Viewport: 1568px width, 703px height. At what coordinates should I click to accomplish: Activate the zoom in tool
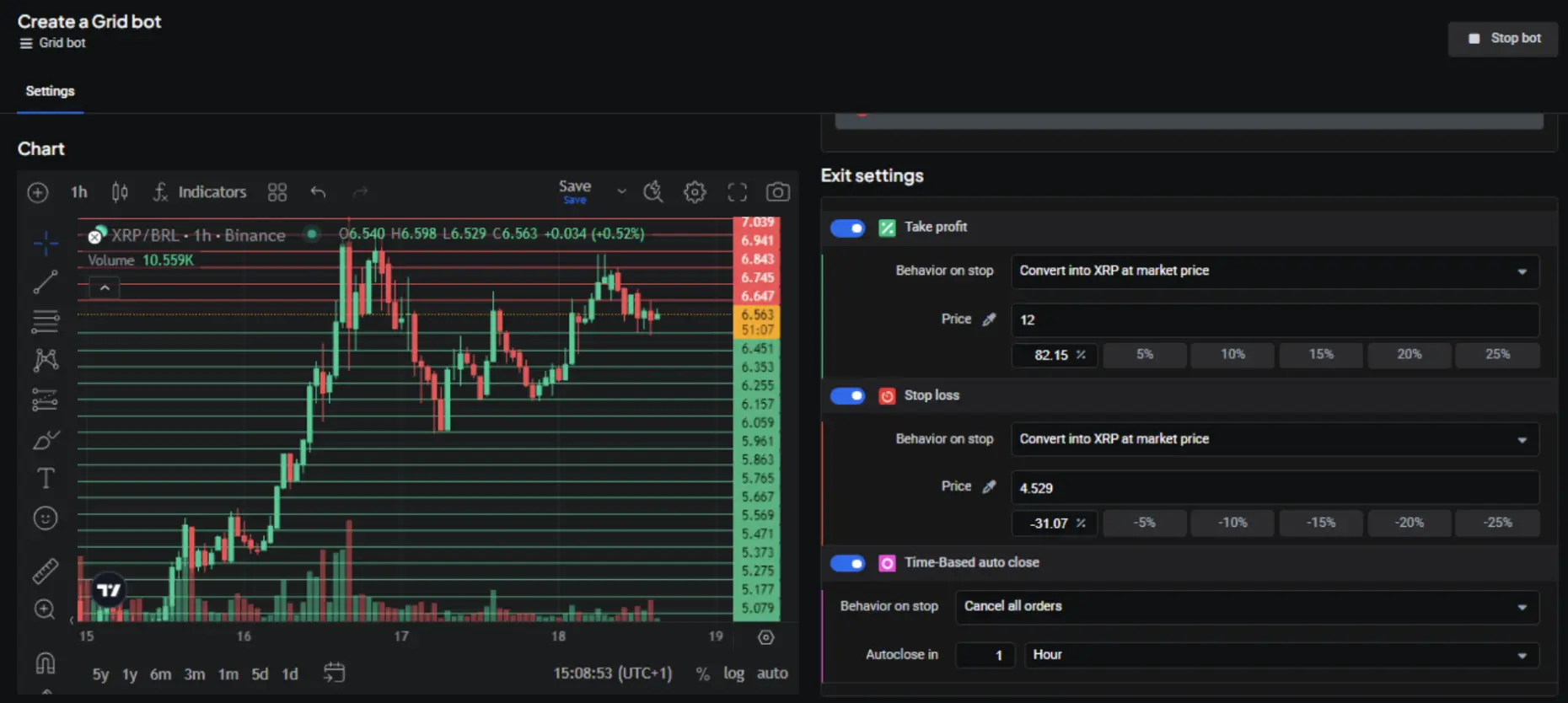(46, 609)
